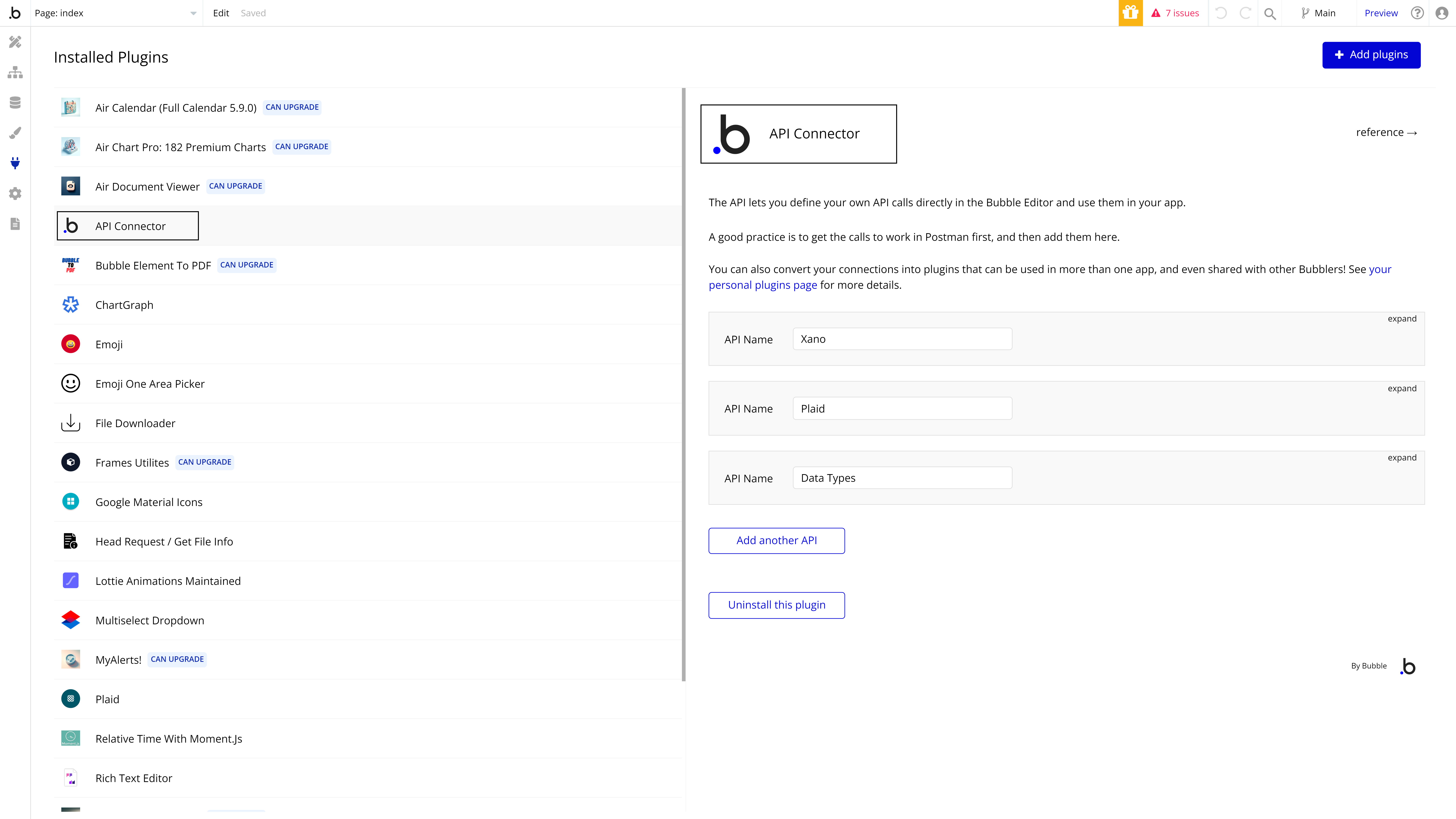Screen dimensions: 1456x819
Task: Click the Bubble Element To PDF icon
Action: click(71, 265)
